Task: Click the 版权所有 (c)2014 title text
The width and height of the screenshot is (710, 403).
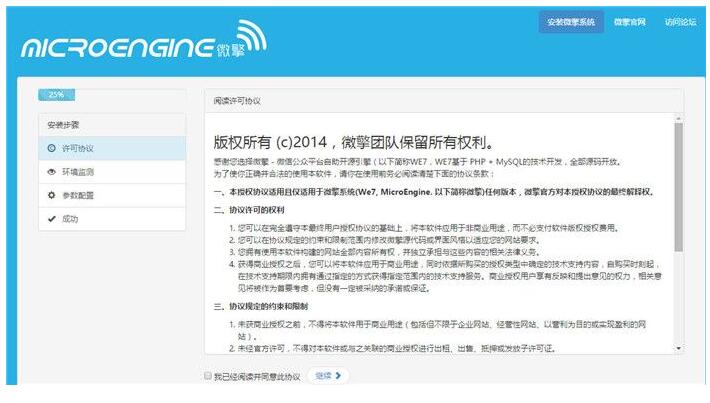Action: pyautogui.click(x=353, y=142)
